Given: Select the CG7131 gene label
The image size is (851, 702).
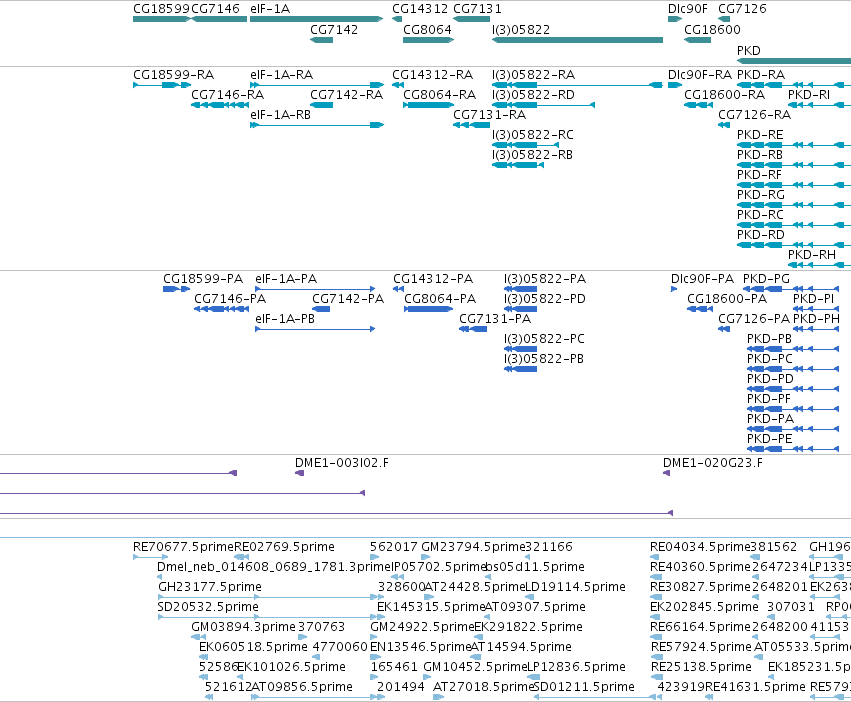Looking at the screenshot, I should [477, 9].
